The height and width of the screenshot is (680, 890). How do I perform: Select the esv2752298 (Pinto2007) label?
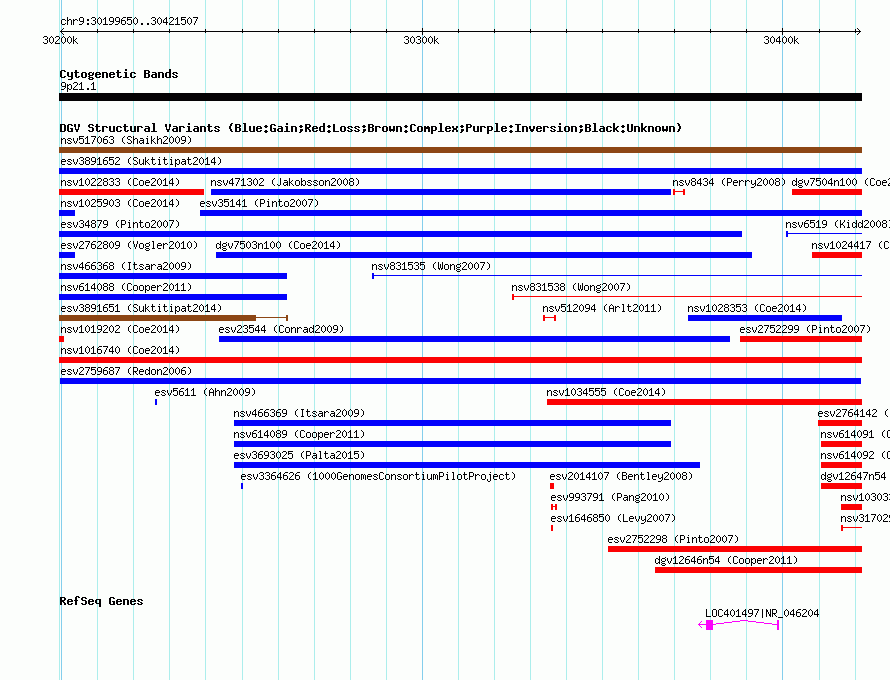(x=673, y=539)
